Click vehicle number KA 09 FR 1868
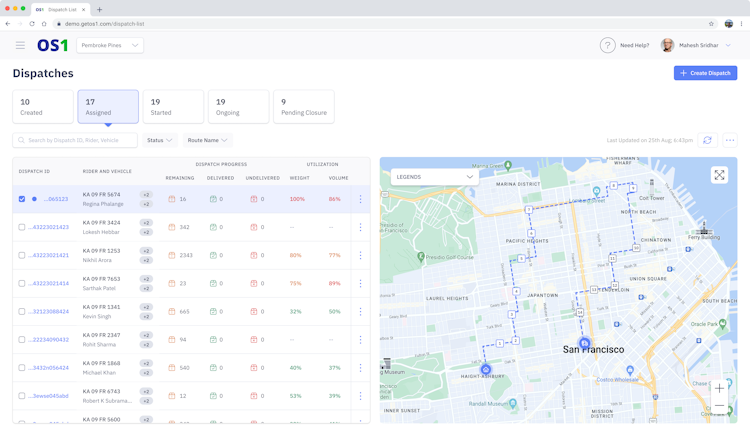Viewport: 750px width, 439px height. (101, 363)
